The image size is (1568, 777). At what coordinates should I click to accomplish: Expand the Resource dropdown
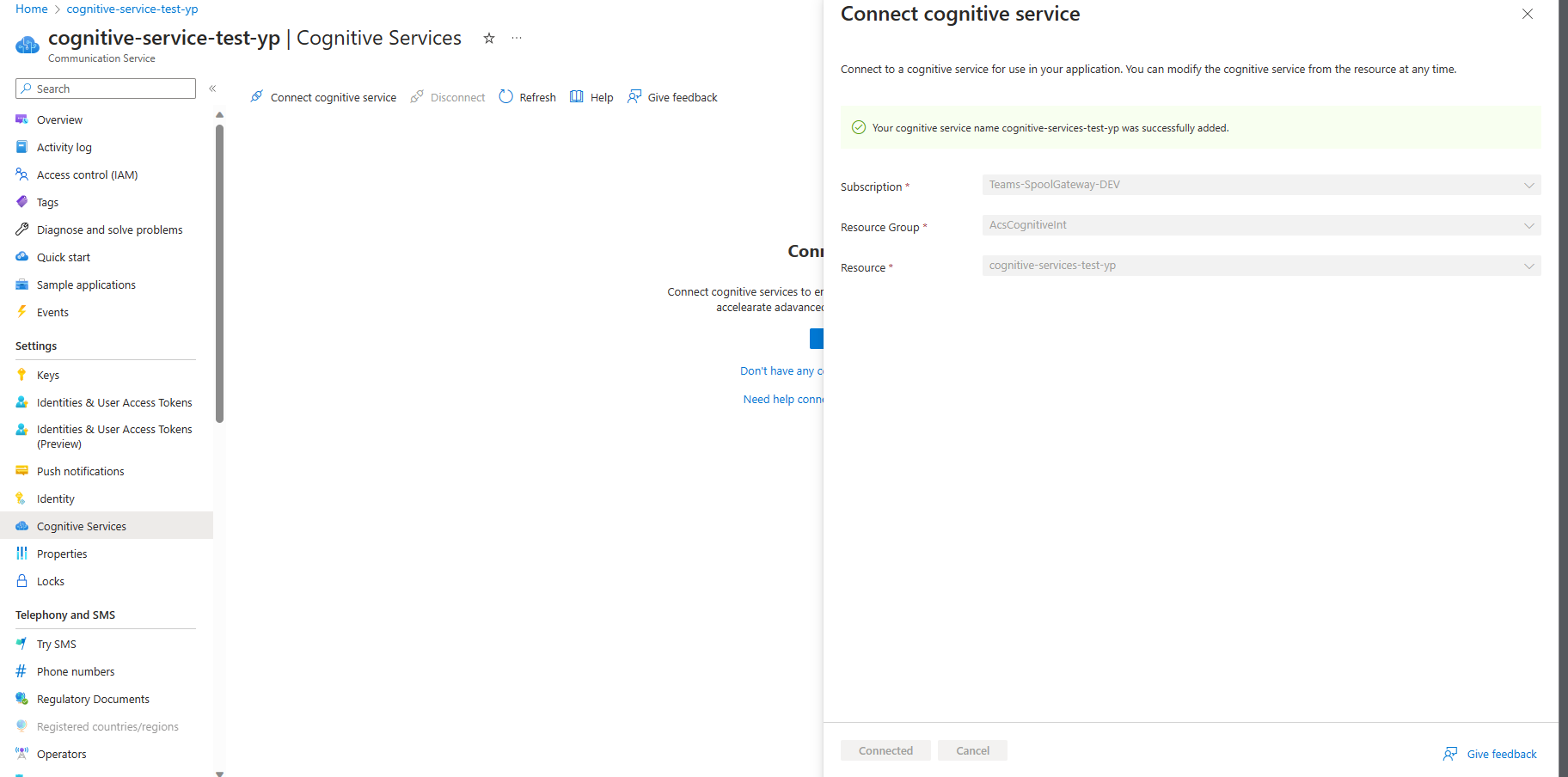pos(1528,266)
